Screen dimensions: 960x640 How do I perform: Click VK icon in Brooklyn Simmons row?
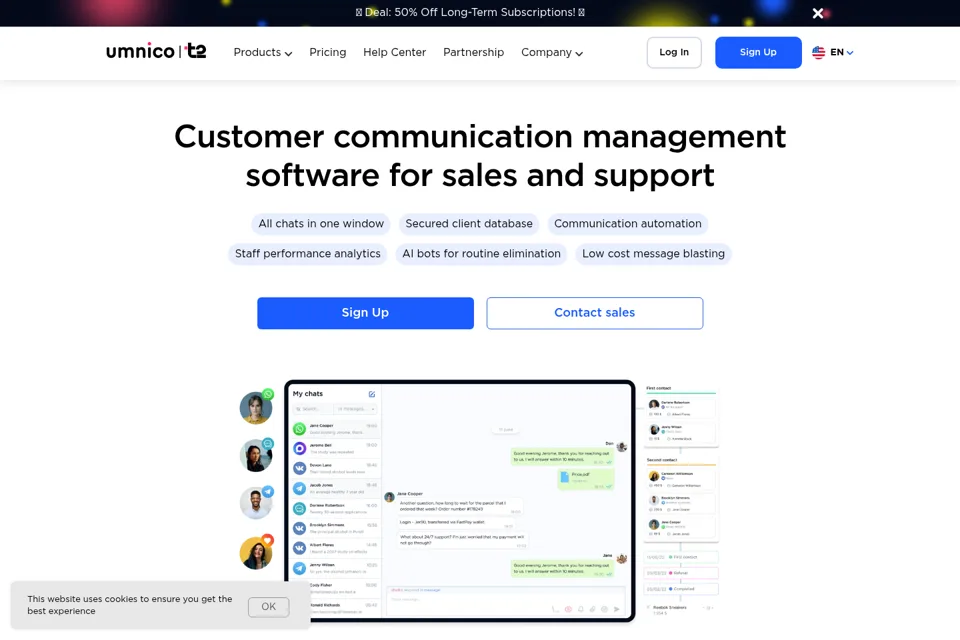pos(299,528)
